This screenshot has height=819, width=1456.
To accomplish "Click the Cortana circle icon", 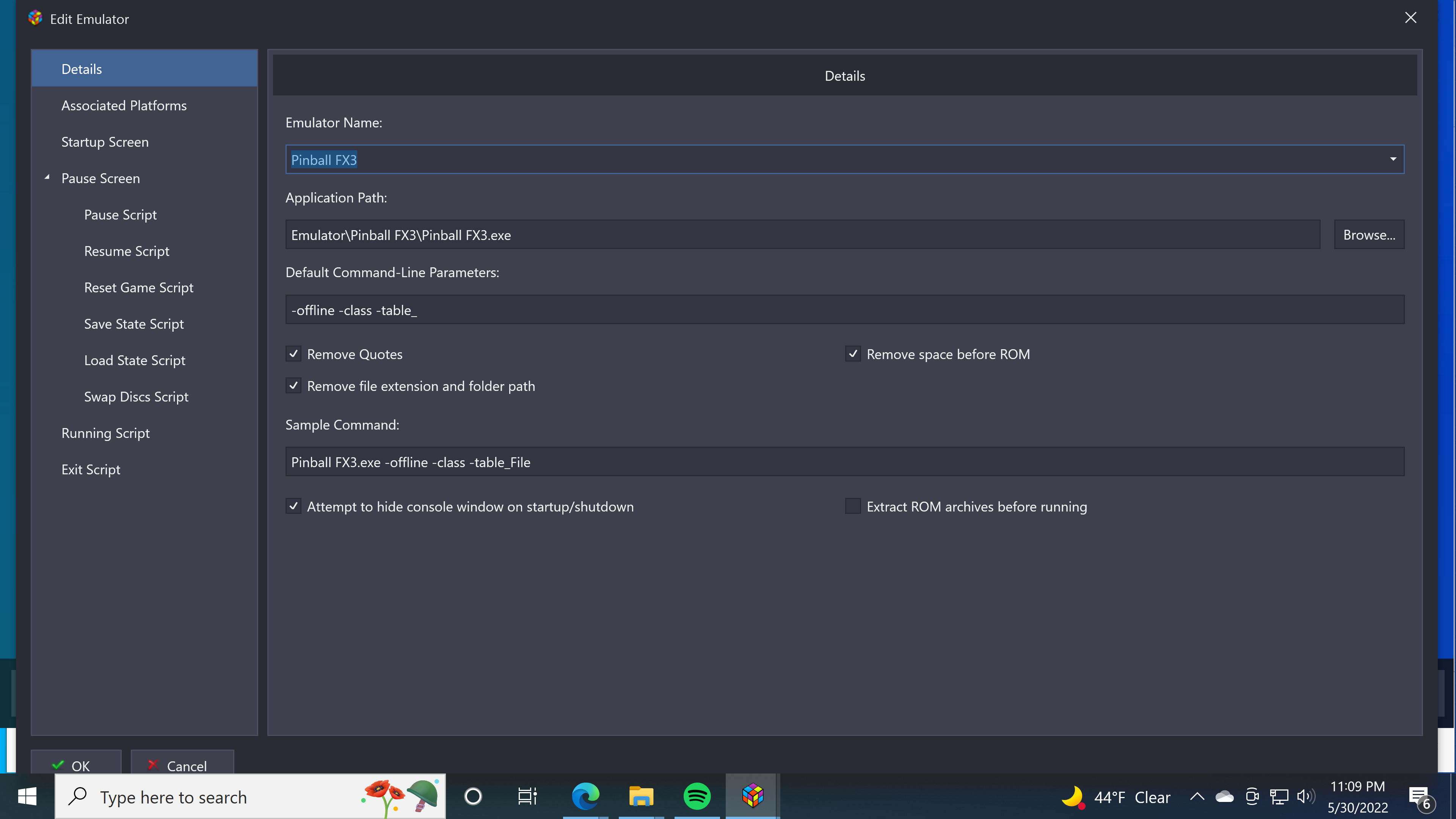I will (473, 796).
